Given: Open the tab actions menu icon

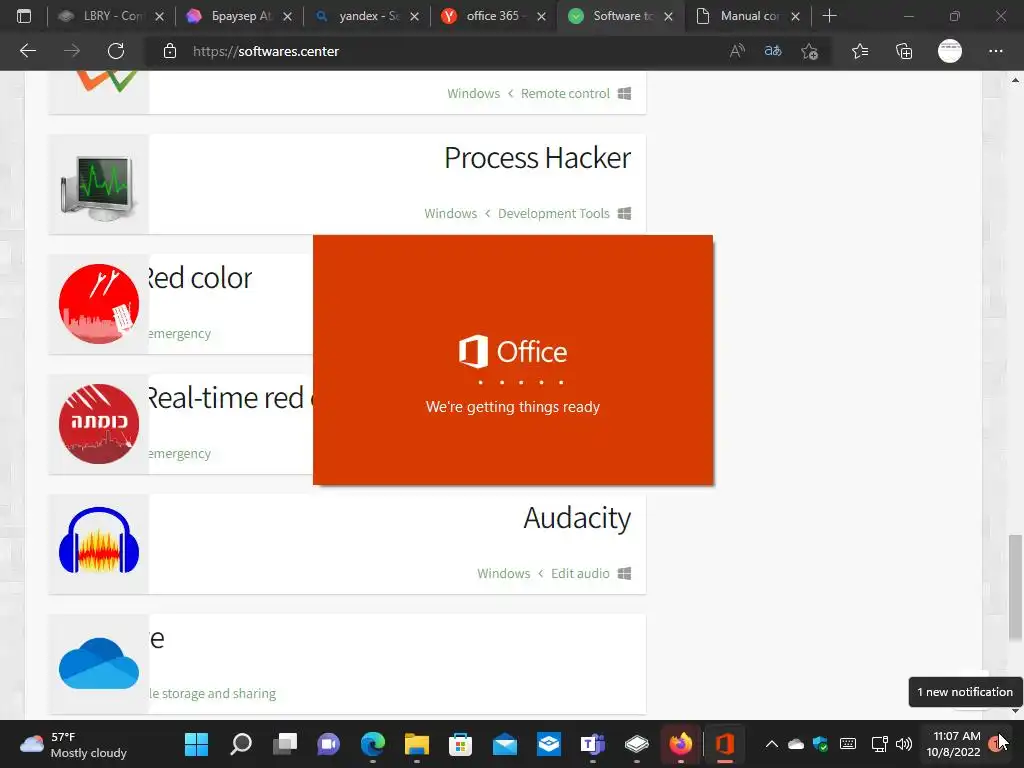Looking at the screenshot, I should (24, 16).
